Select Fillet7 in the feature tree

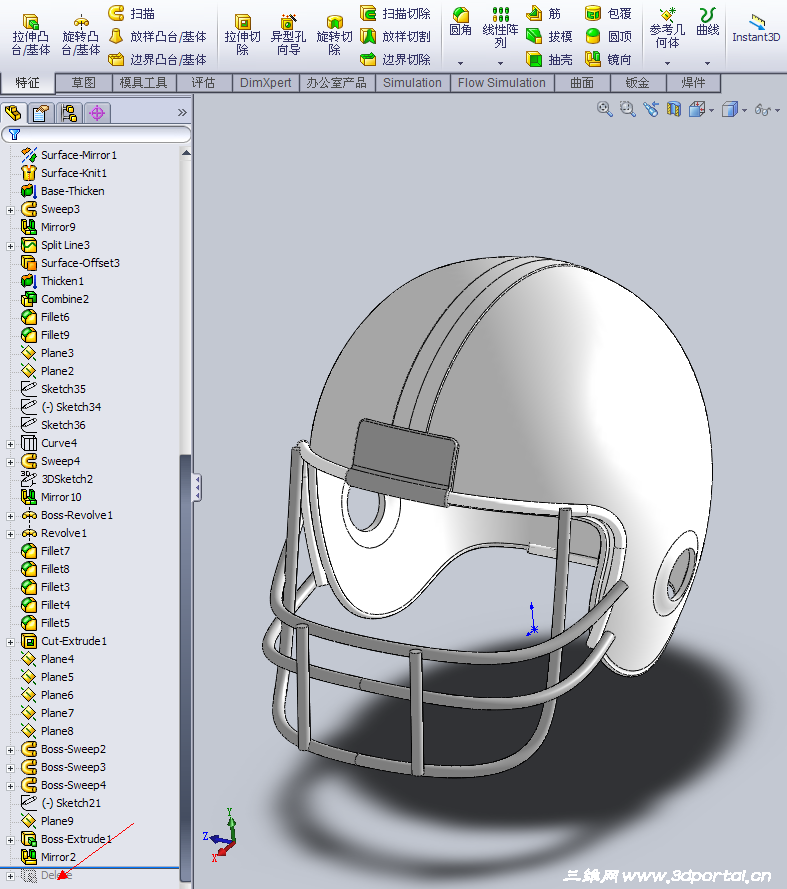pyautogui.click(x=55, y=551)
